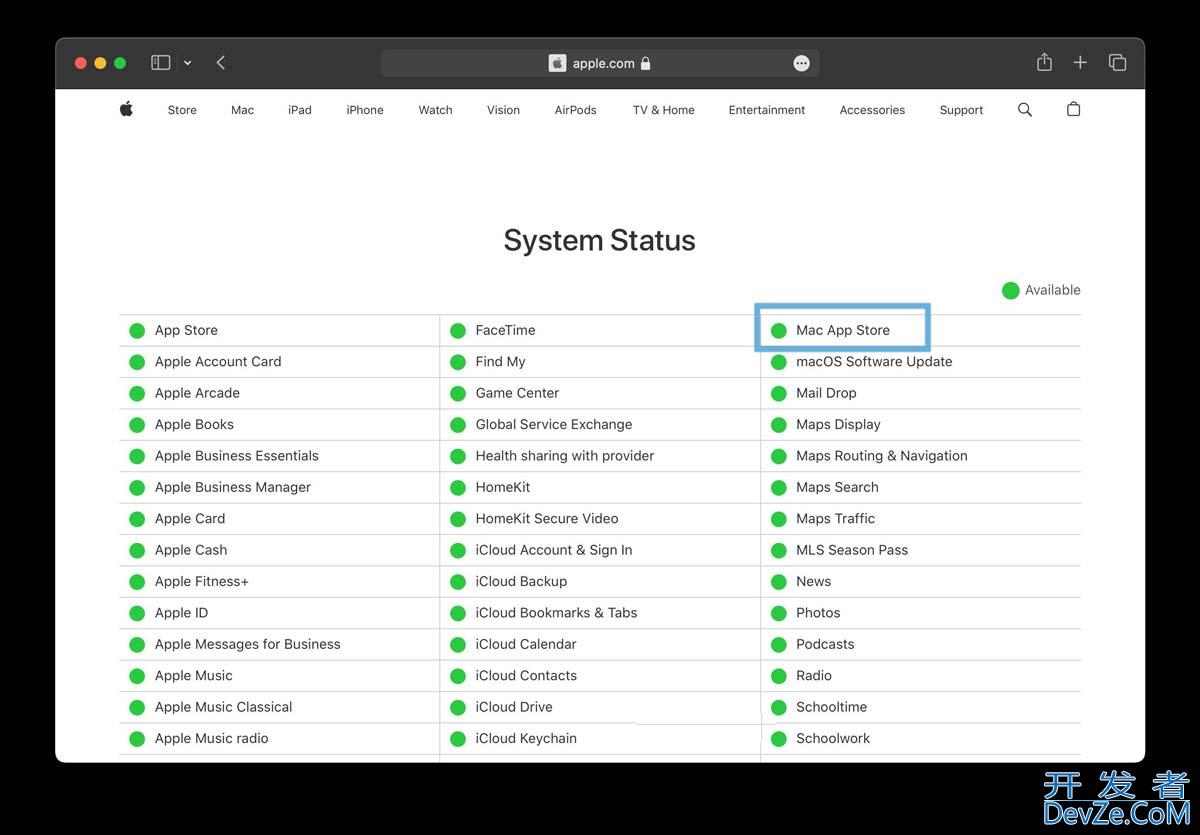Click the site icon in address bar
The width and height of the screenshot is (1200, 835).
[557, 63]
